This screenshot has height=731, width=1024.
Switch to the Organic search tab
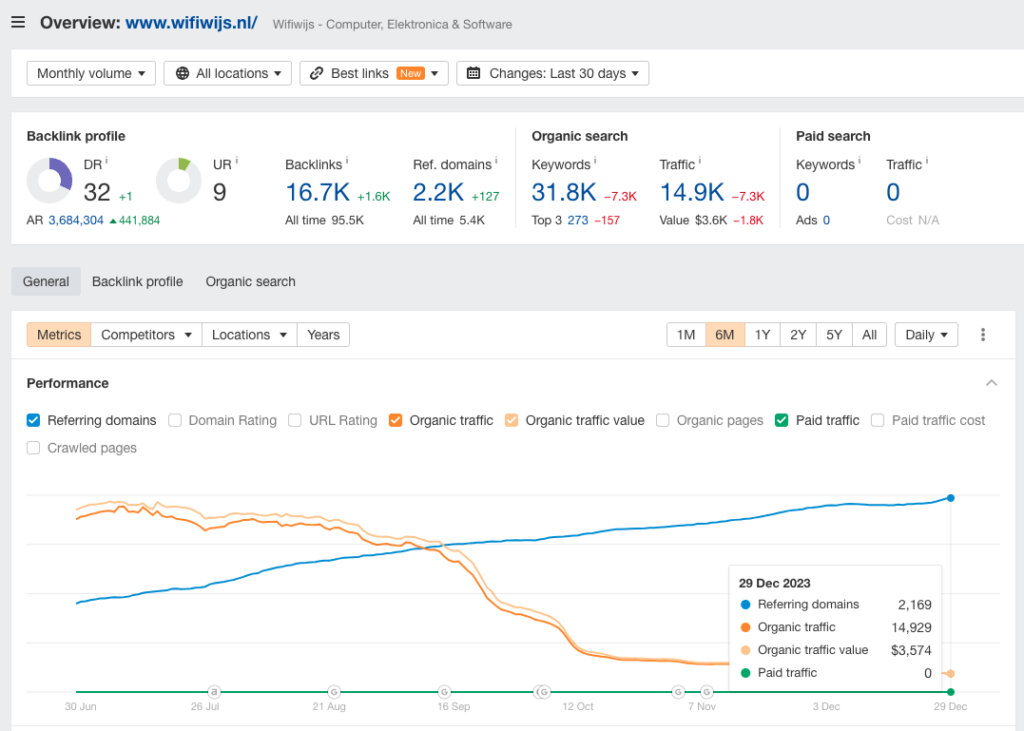(250, 282)
